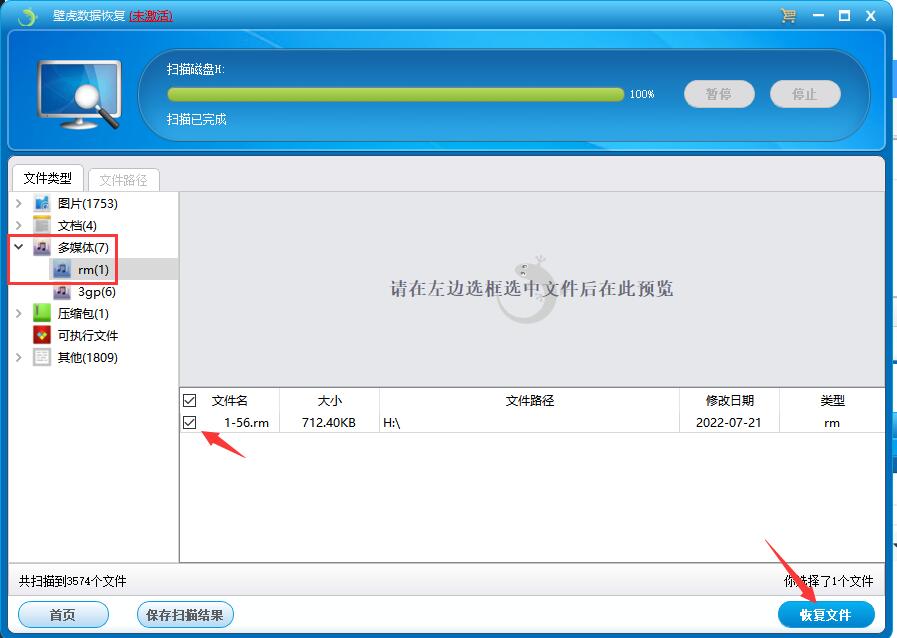897x638 pixels.
Task: Switch to the 文件路径 tab
Action: coord(124,180)
